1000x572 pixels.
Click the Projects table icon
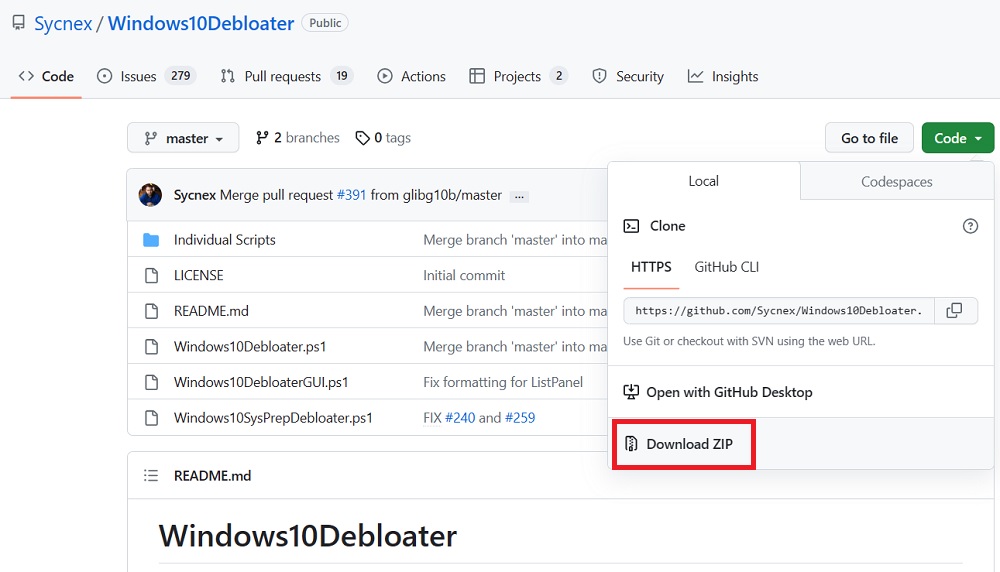[477, 77]
